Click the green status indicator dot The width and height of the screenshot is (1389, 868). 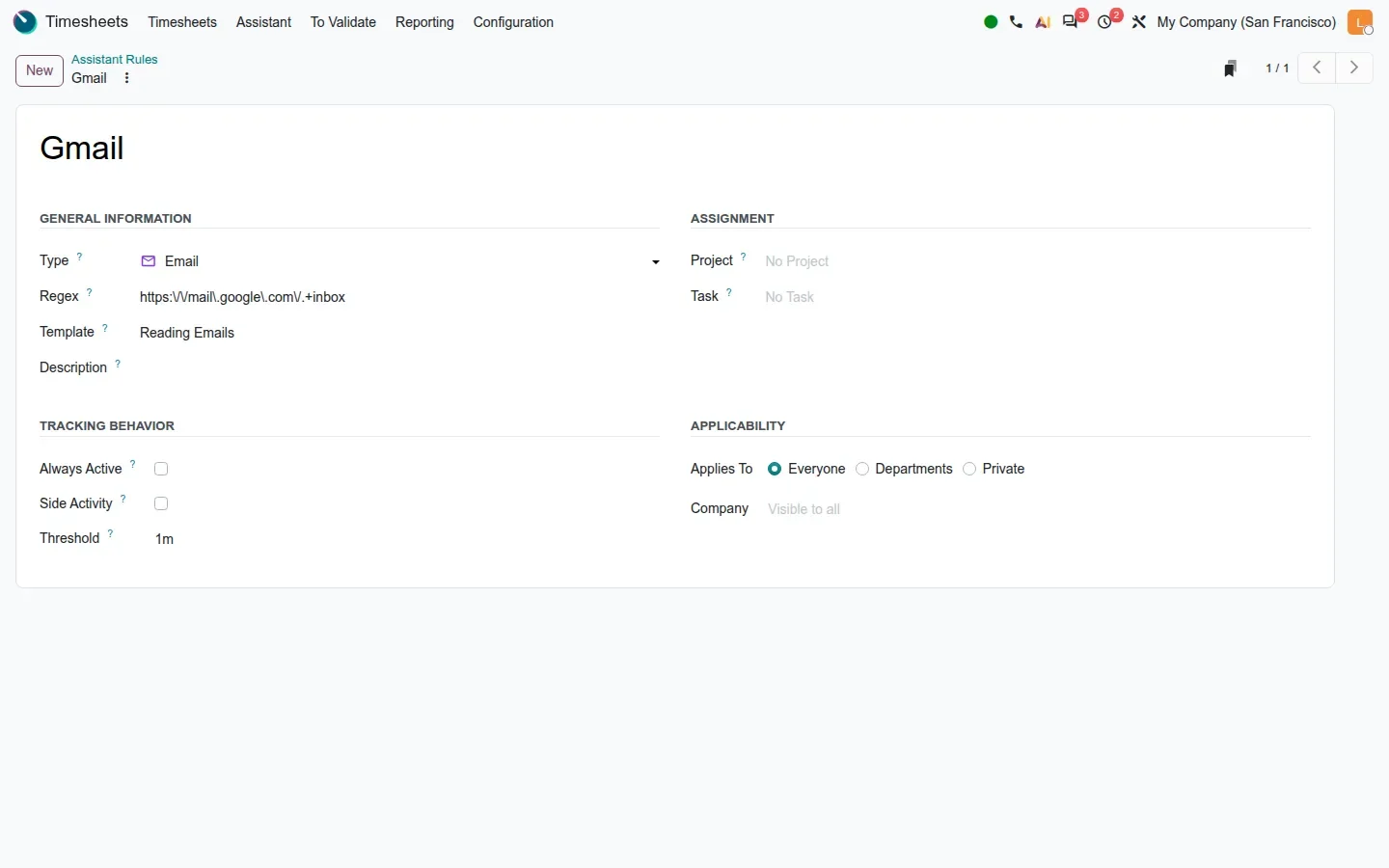tap(991, 22)
